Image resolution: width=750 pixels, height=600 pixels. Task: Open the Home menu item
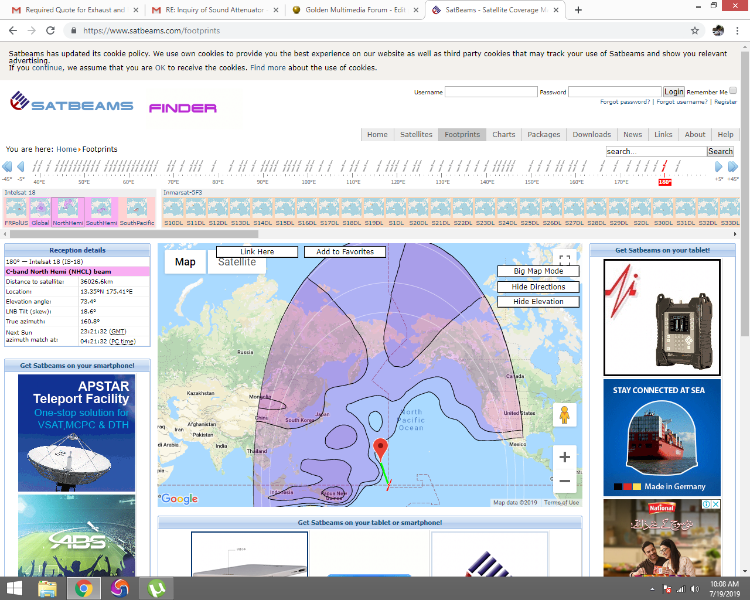377,134
